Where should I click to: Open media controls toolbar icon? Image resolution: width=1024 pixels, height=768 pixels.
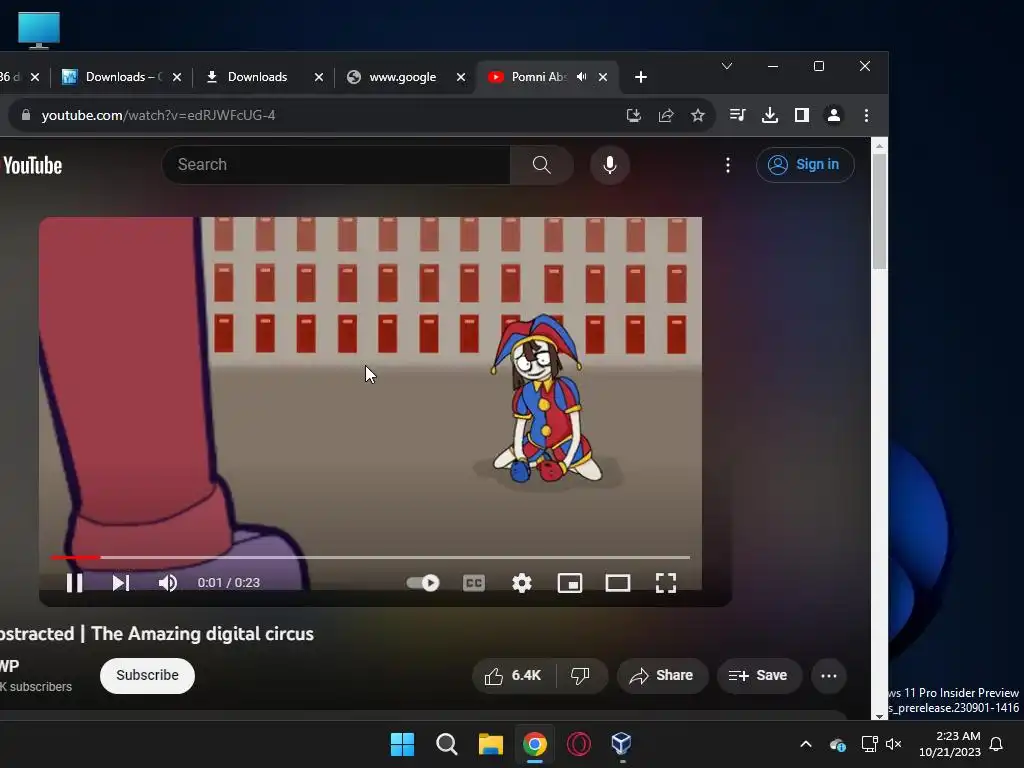[737, 116]
